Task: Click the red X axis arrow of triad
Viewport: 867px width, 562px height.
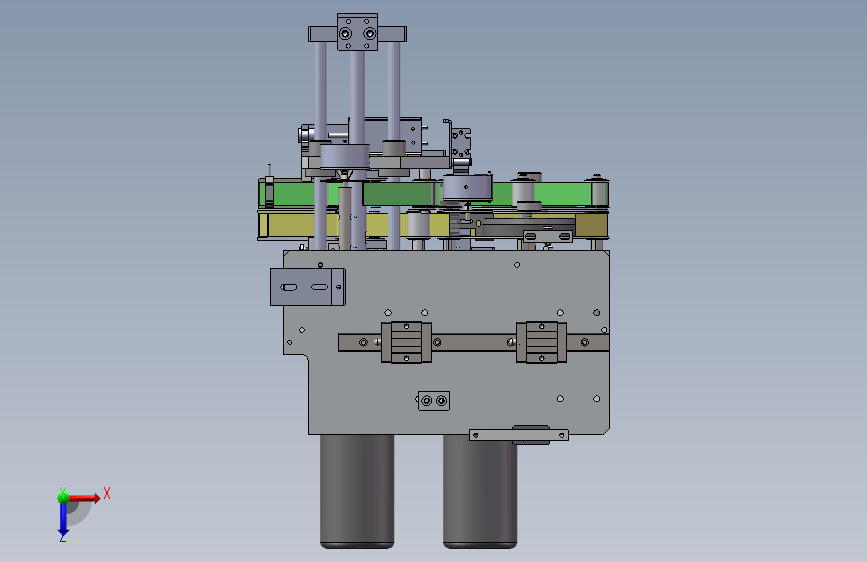Action: tap(84, 498)
